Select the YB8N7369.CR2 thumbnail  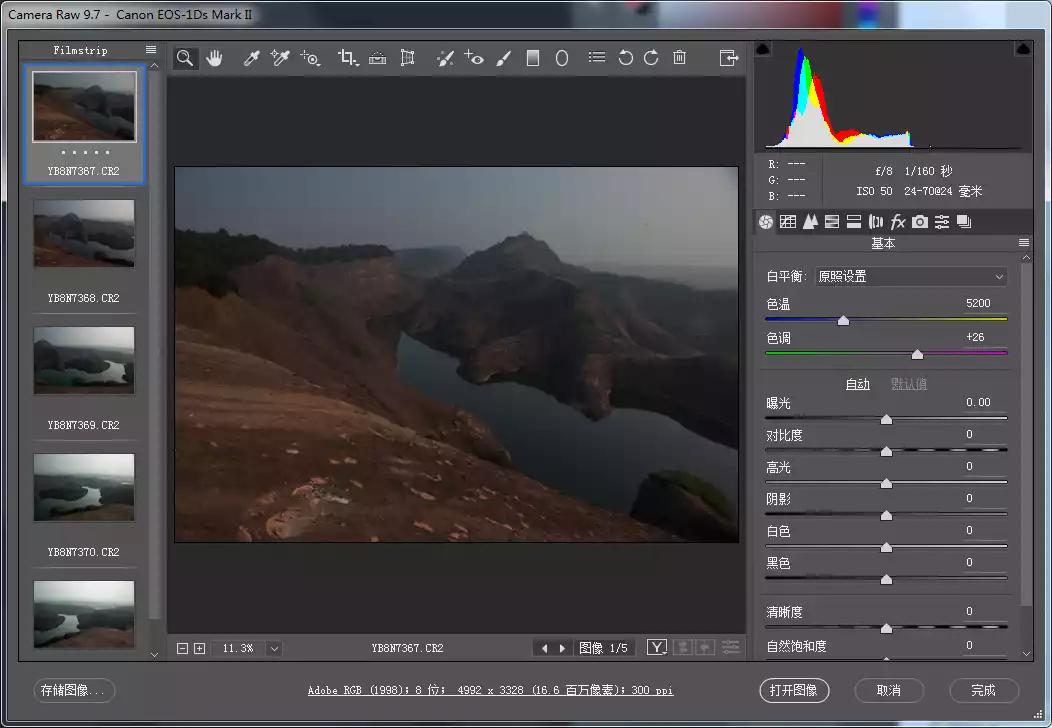[84, 360]
